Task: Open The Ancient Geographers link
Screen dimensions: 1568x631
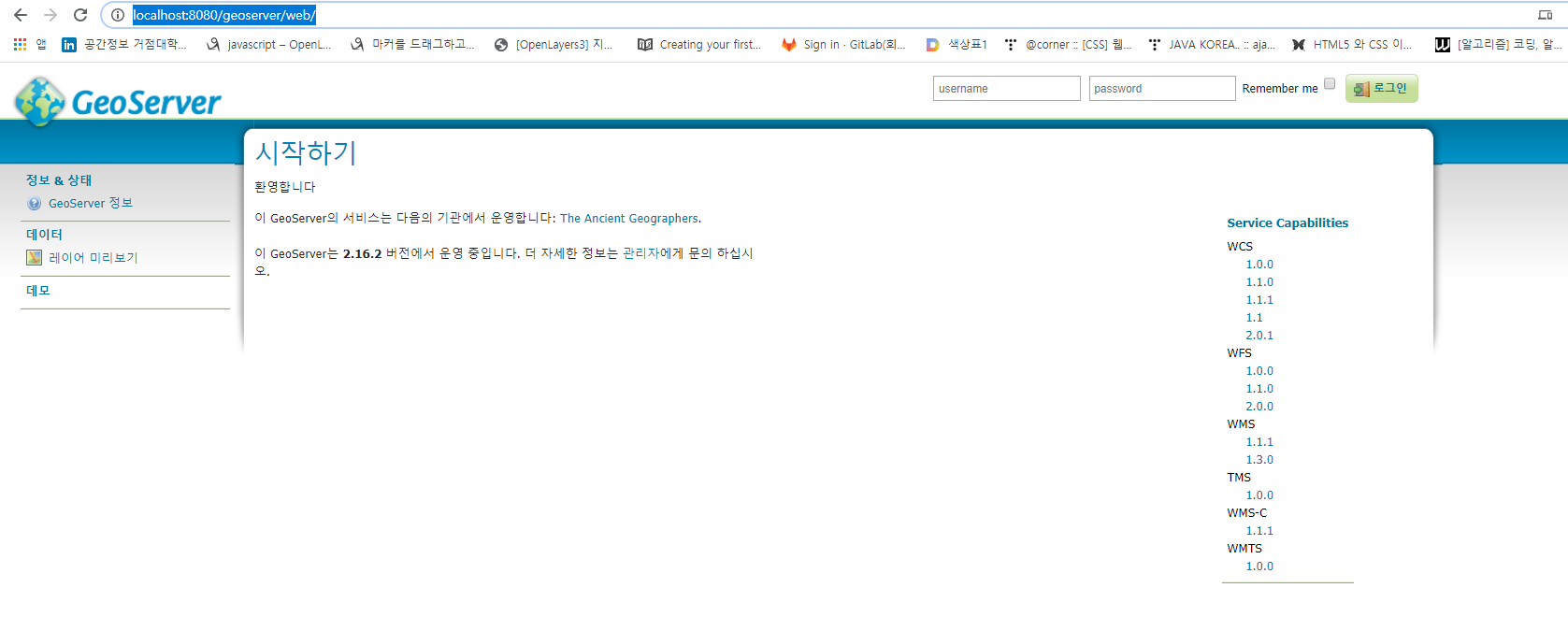Action: (628, 219)
